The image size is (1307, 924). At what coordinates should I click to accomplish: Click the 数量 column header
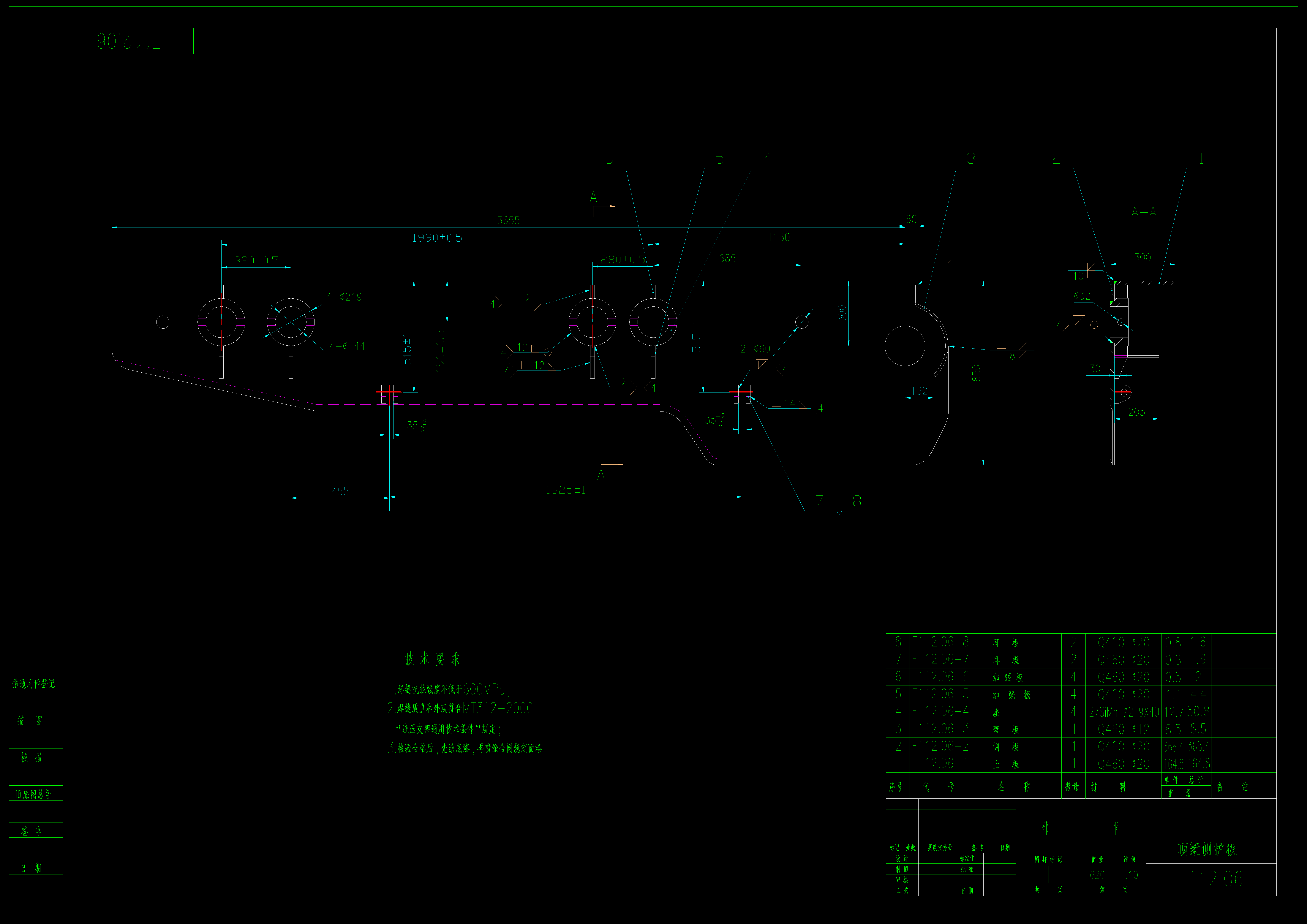click(1072, 787)
